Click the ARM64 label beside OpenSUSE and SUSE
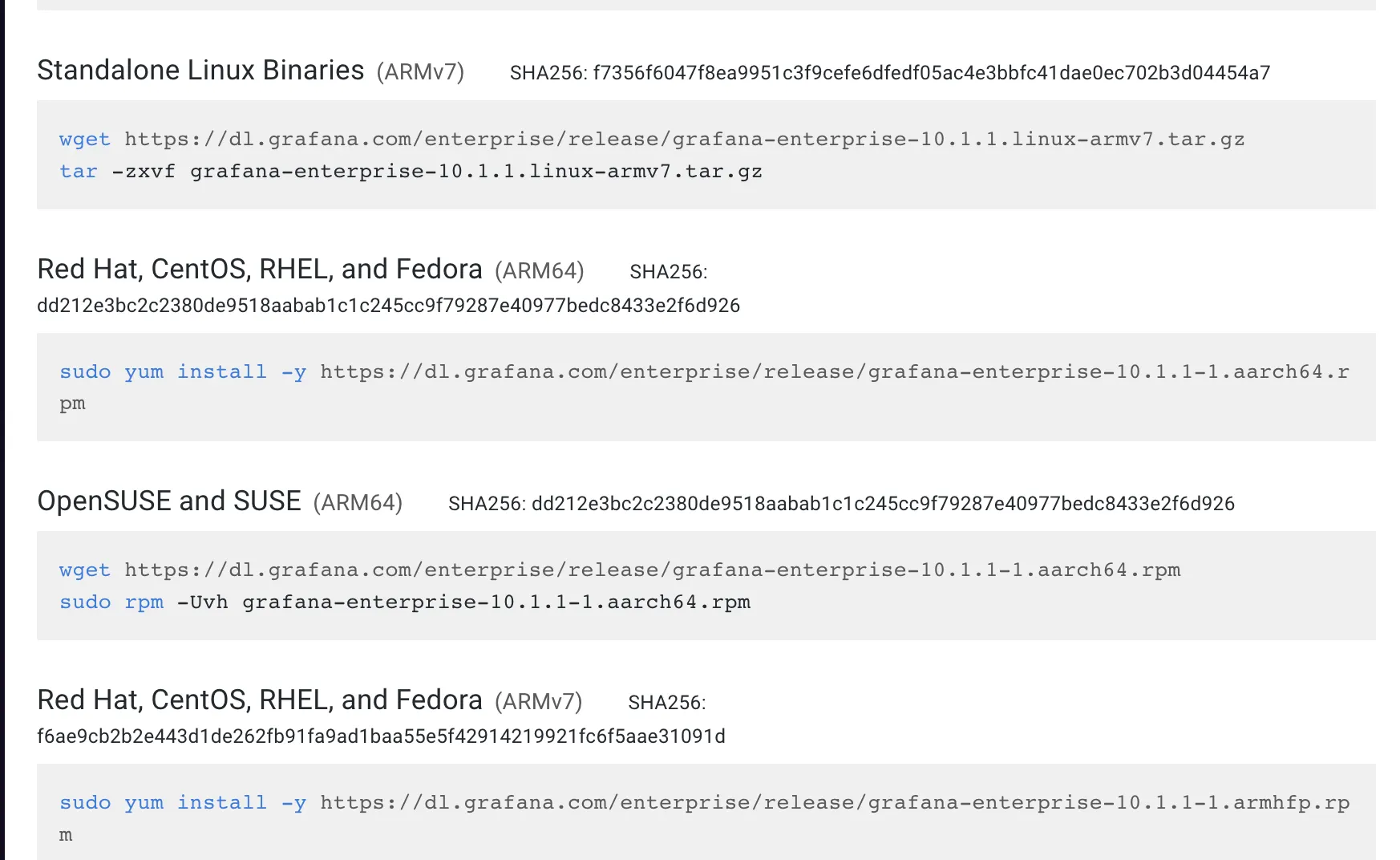The width and height of the screenshot is (1400, 860). [358, 503]
